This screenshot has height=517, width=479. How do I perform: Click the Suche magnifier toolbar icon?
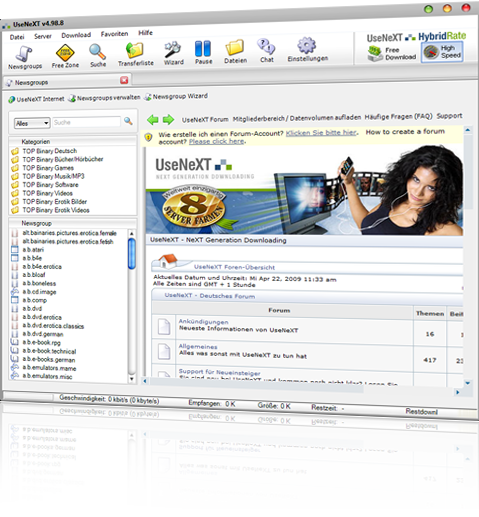coord(98,55)
